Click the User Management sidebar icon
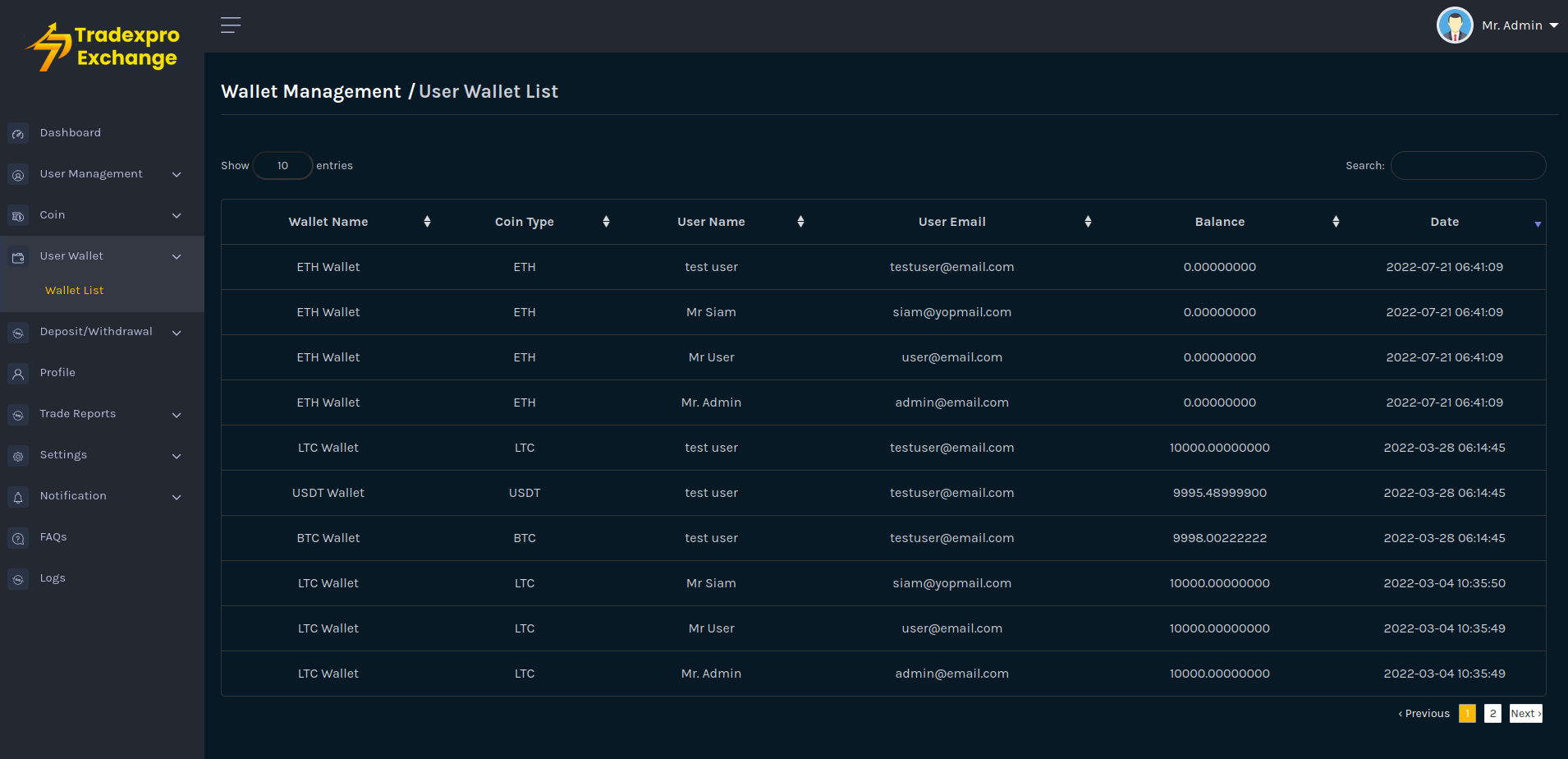The height and width of the screenshot is (759, 1568). [18, 174]
